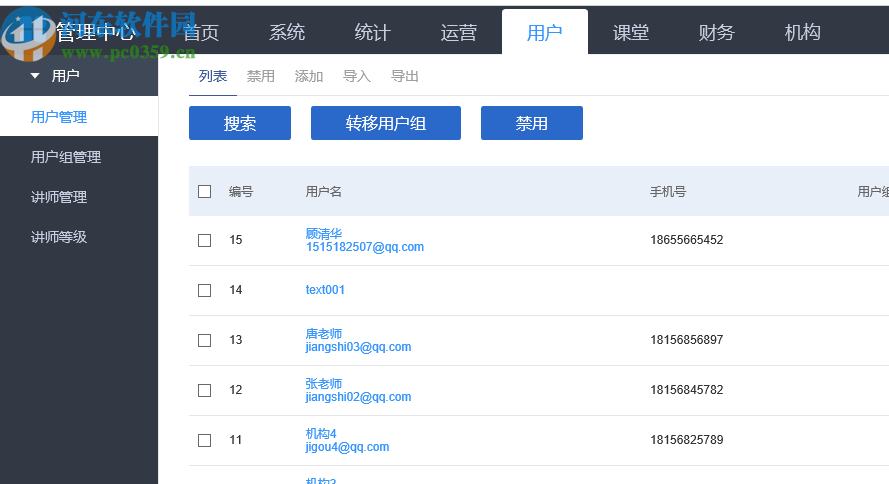Check the box for user number 13

(205, 340)
